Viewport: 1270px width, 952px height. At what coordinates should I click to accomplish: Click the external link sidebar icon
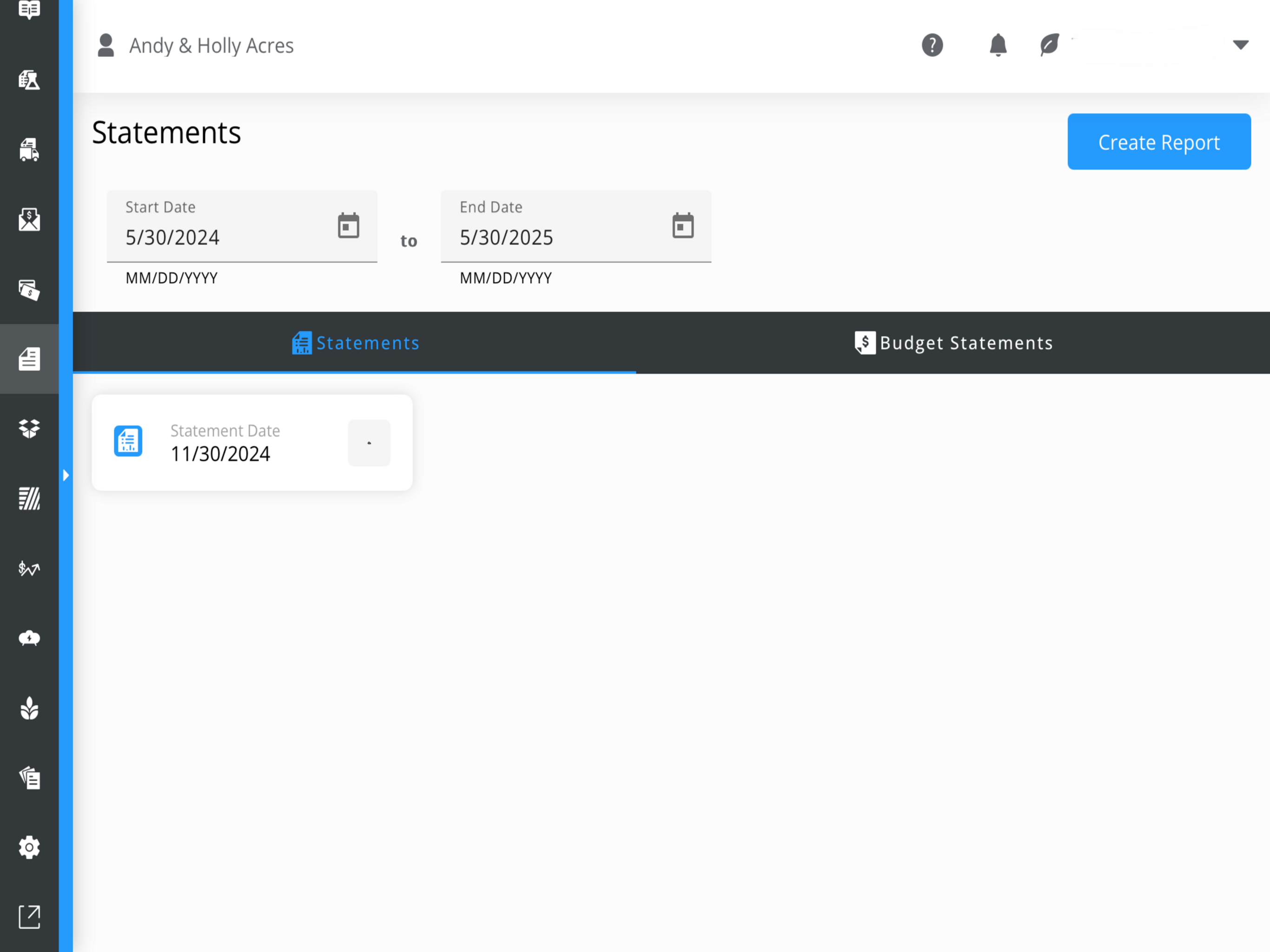click(x=29, y=917)
